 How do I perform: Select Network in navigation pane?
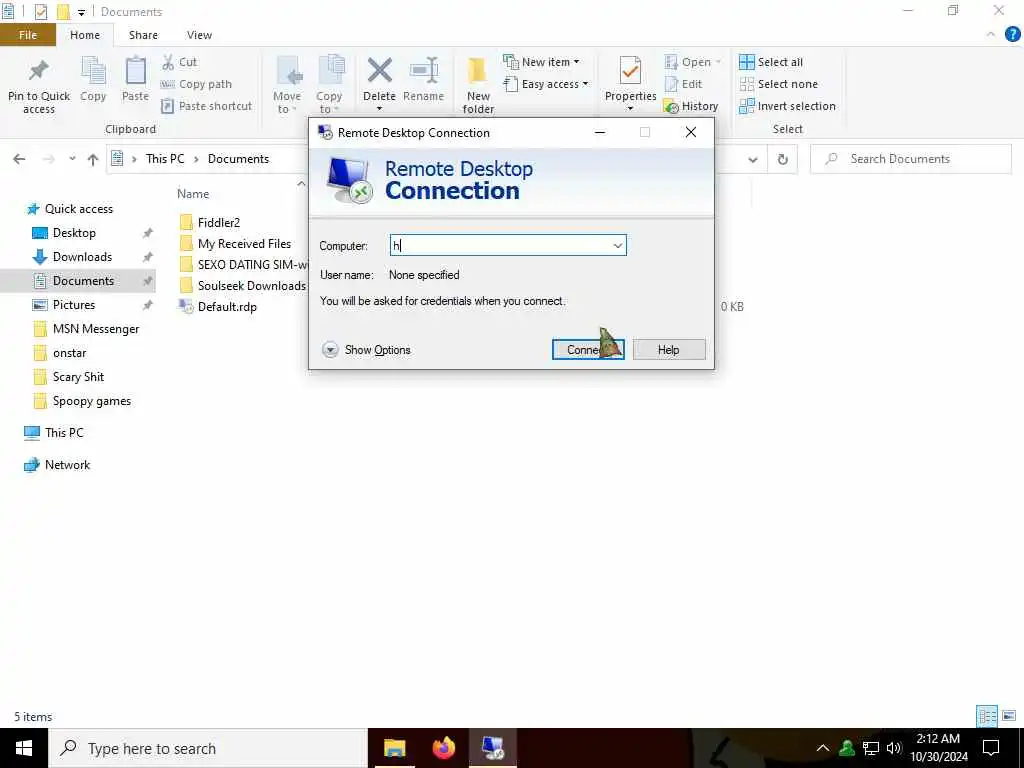tap(57, 465)
